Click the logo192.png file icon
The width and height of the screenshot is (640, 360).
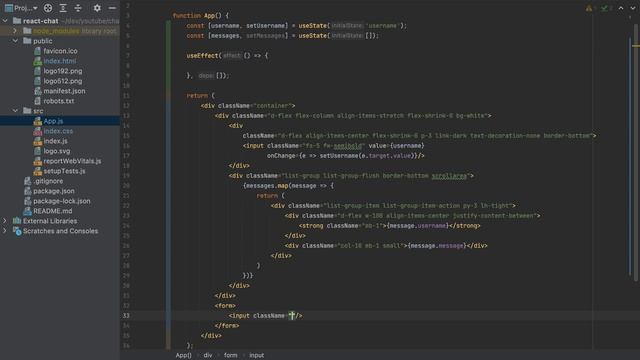click(38, 71)
